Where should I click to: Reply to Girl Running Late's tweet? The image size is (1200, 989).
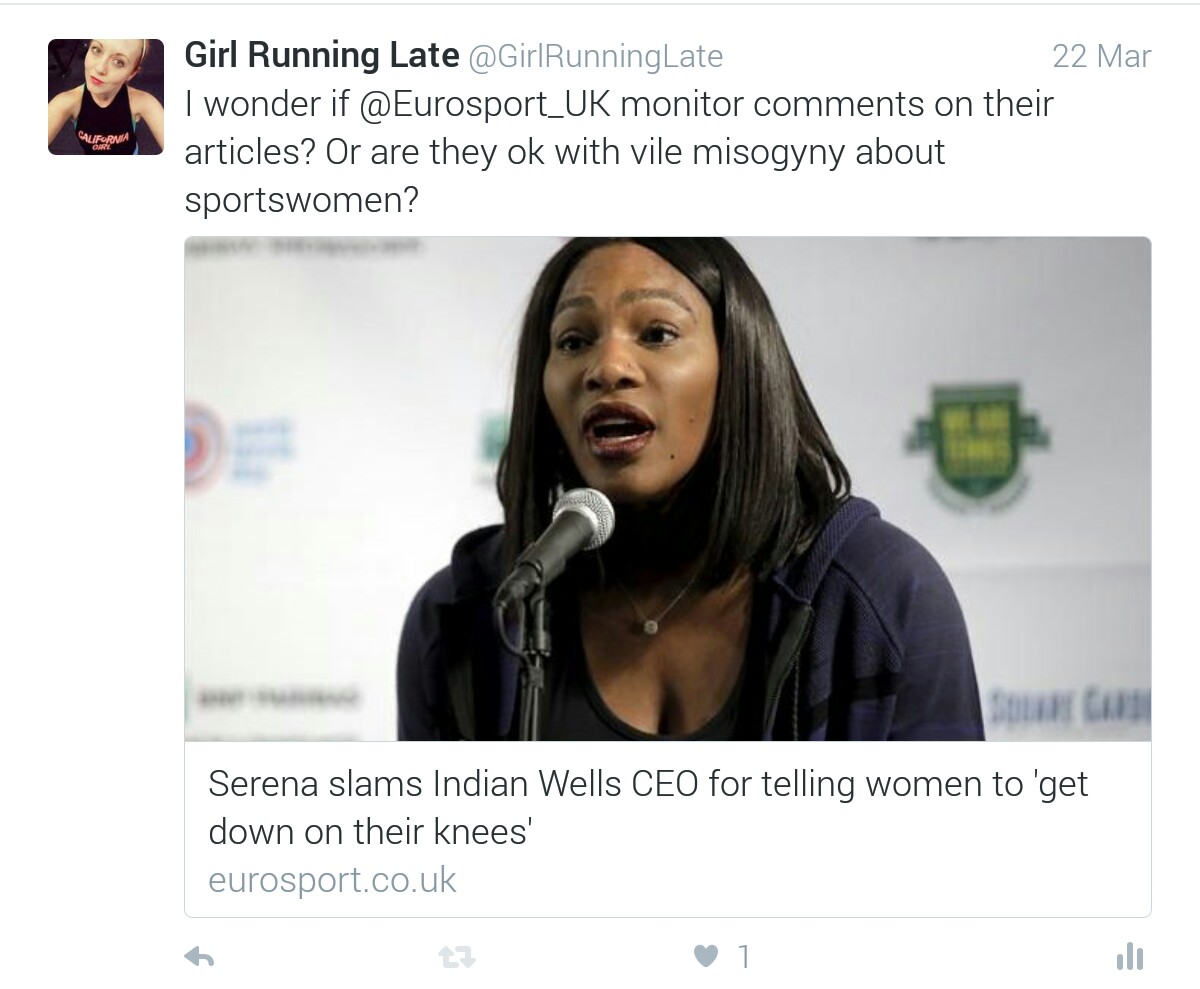pyautogui.click(x=201, y=957)
